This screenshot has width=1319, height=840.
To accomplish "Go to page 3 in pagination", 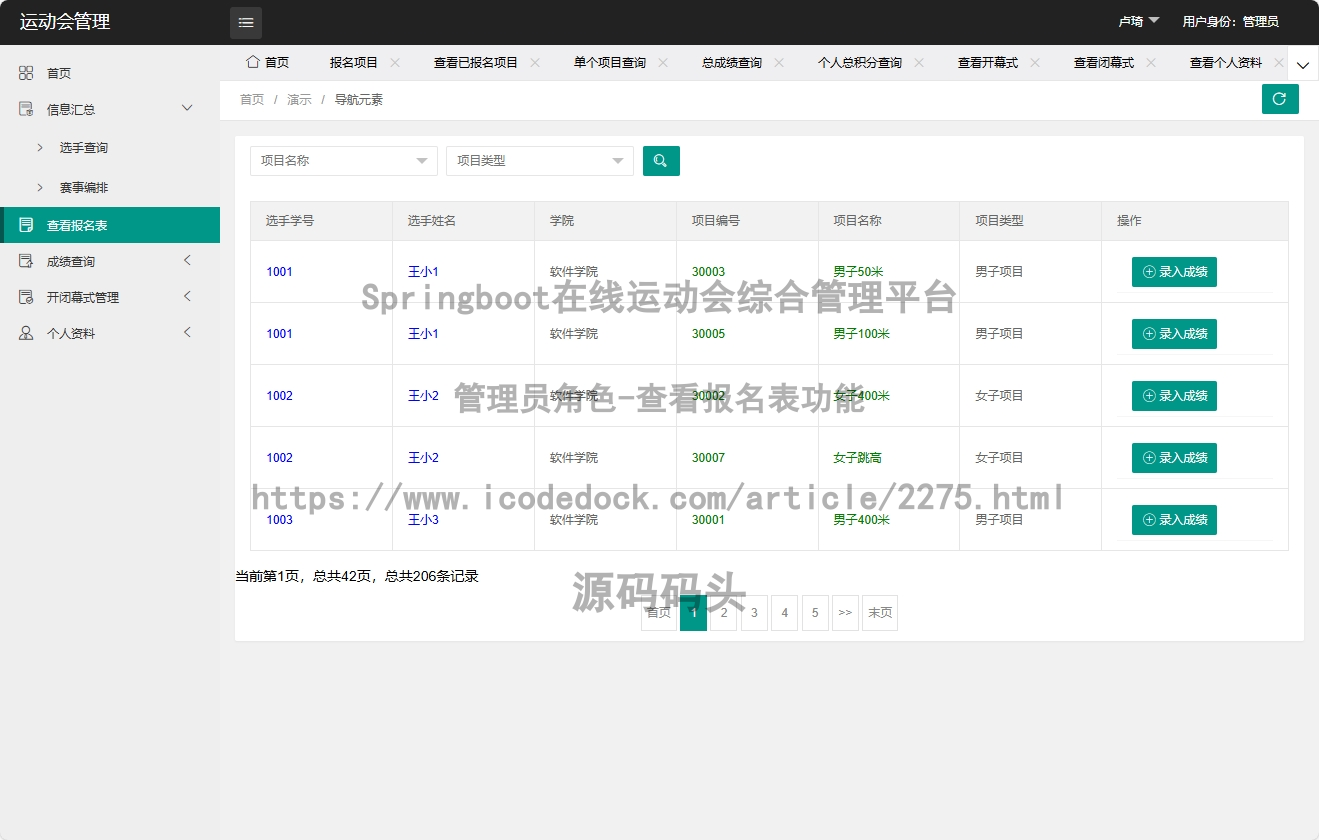I will point(754,613).
